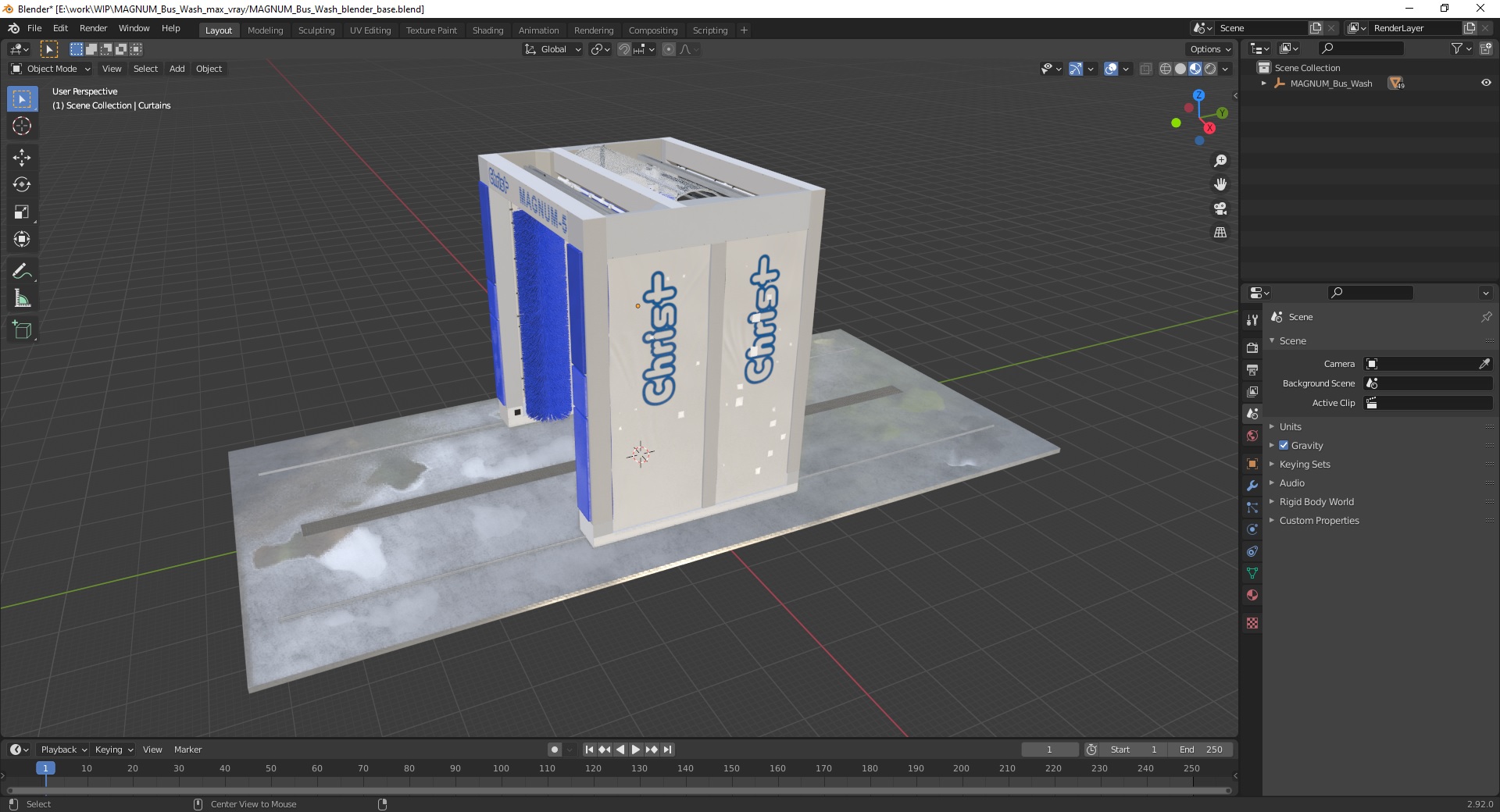Toggle viewport gizmos display
The image size is (1500, 812).
coord(1076,69)
